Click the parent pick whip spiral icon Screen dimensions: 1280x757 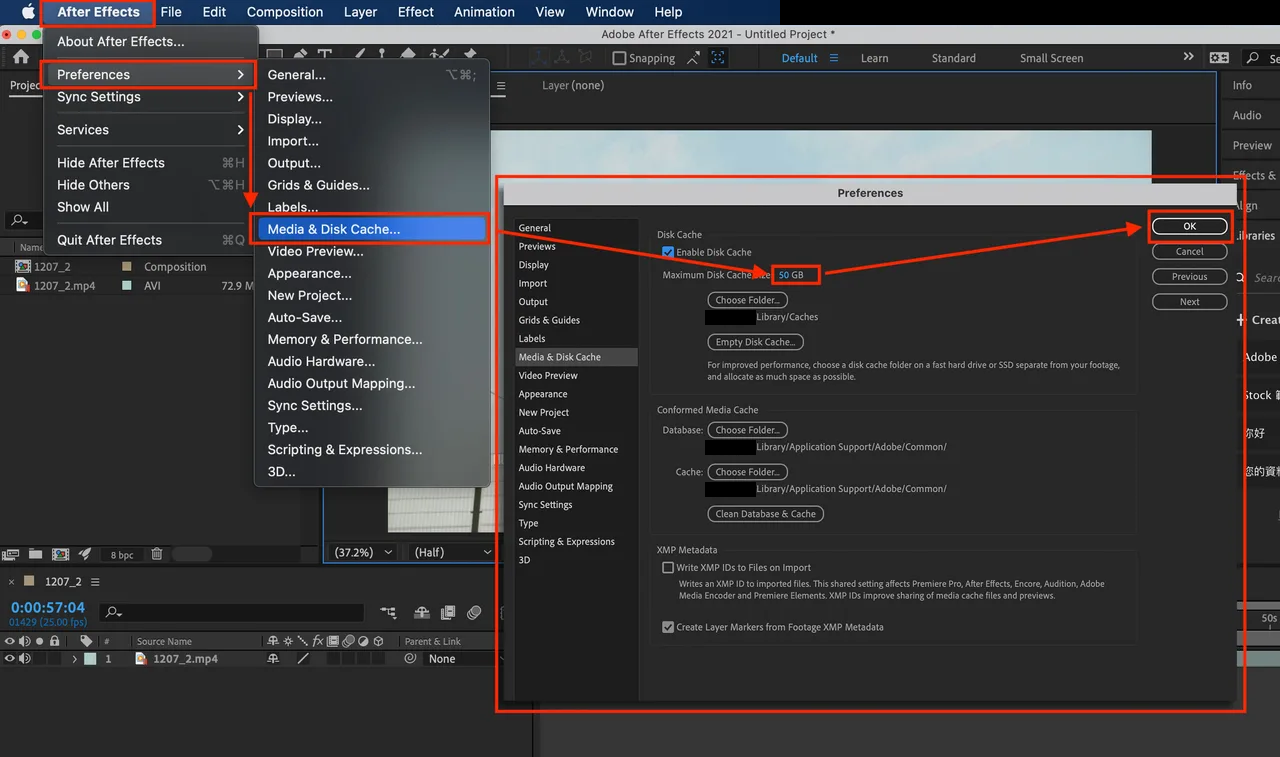[x=410, y=659]
